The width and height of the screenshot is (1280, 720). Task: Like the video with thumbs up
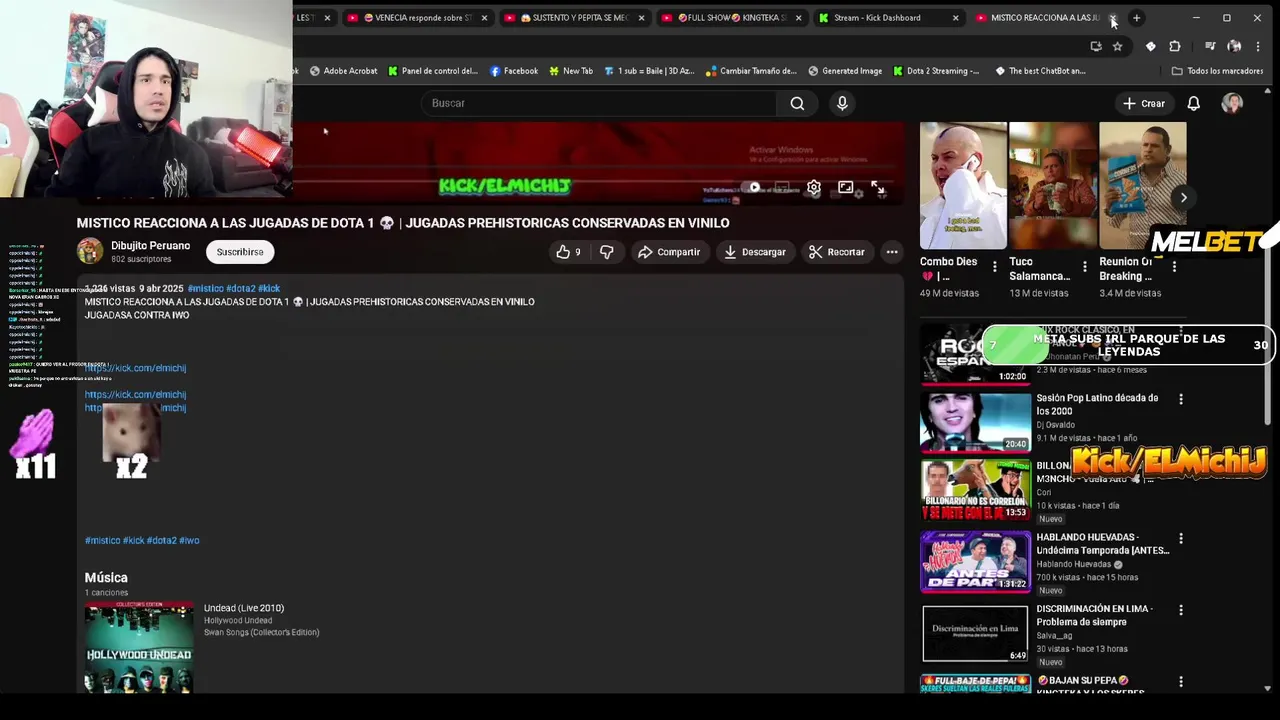[568, 252]
